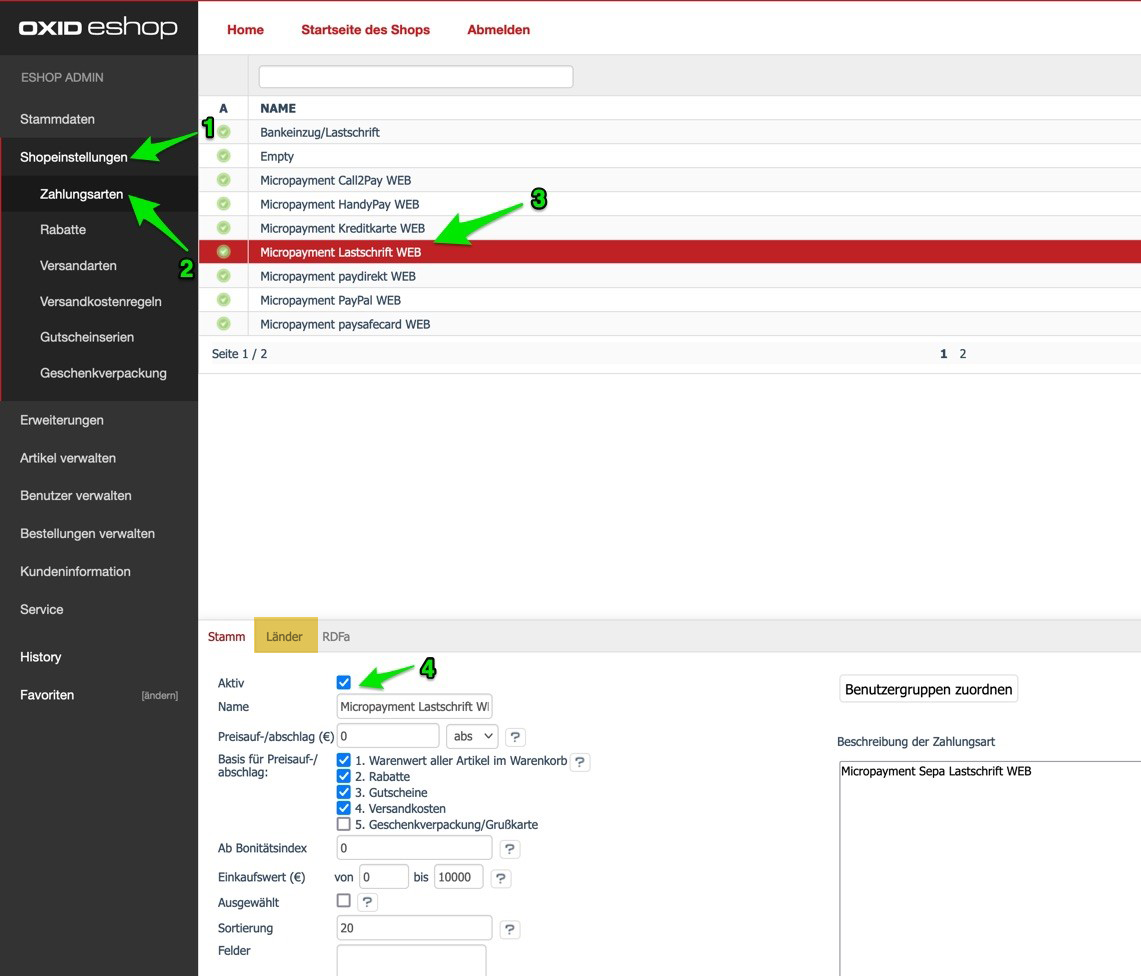
Task: Switch to the Länder tab
Action: (x=285, y=636)
